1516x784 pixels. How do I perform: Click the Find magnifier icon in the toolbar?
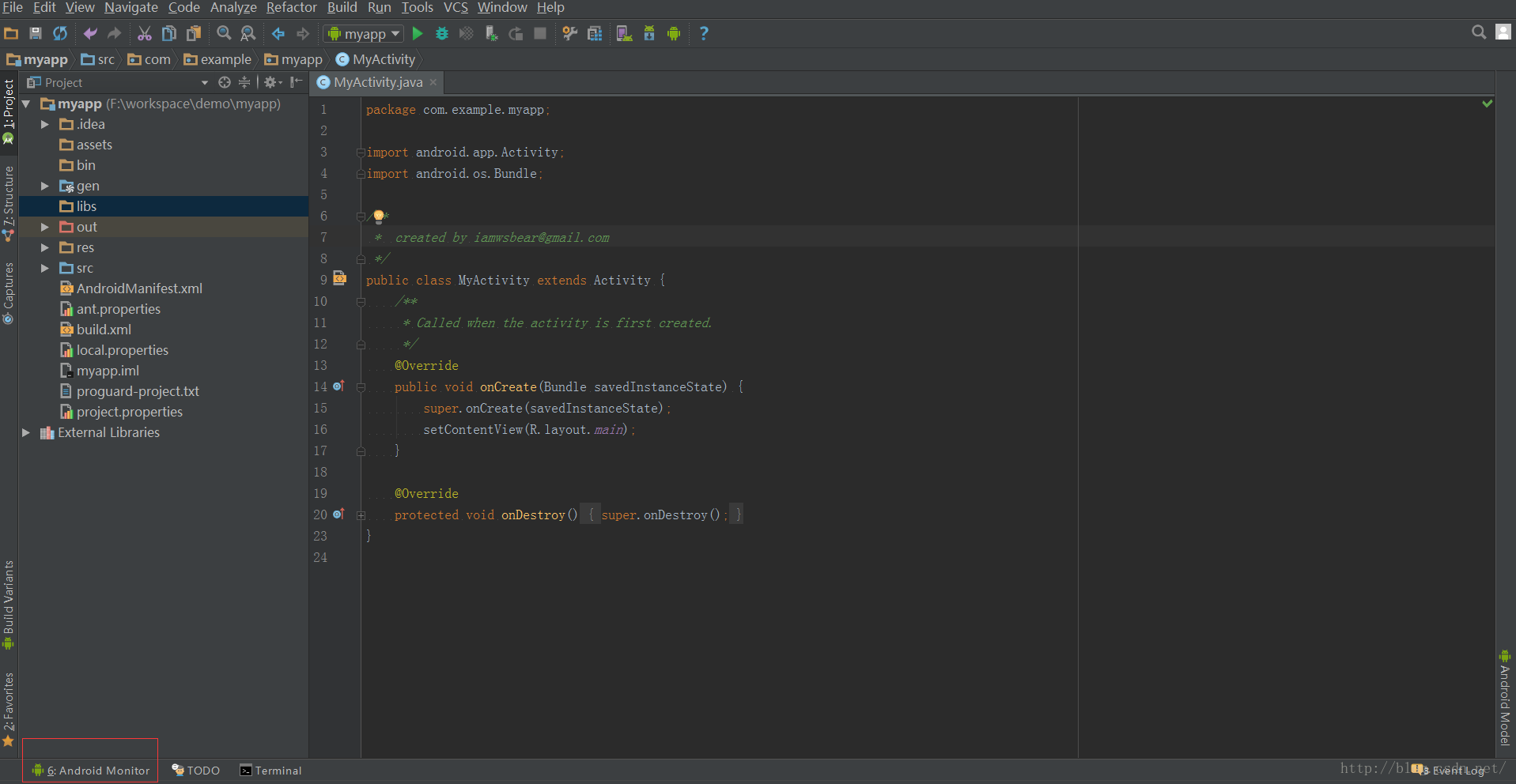point(224,33)
